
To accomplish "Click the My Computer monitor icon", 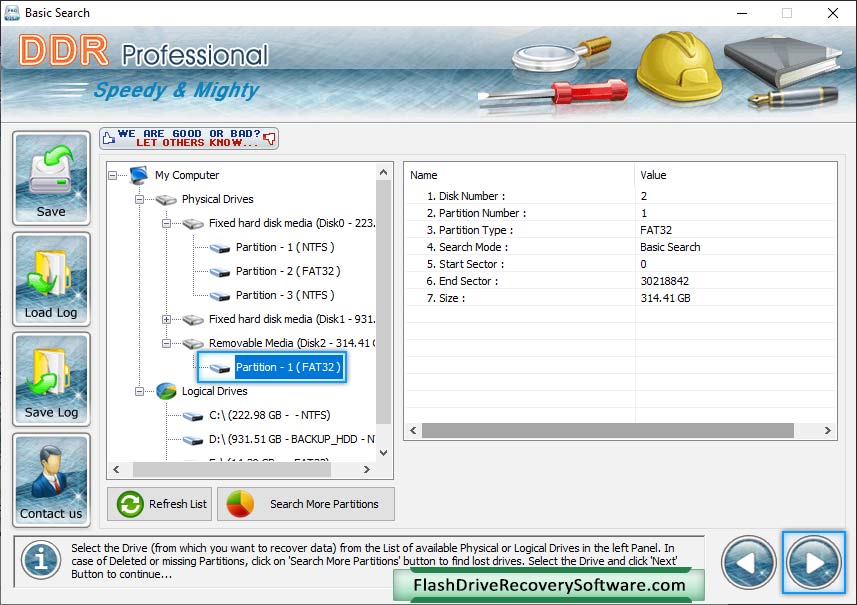I will (x=139, y=175).
